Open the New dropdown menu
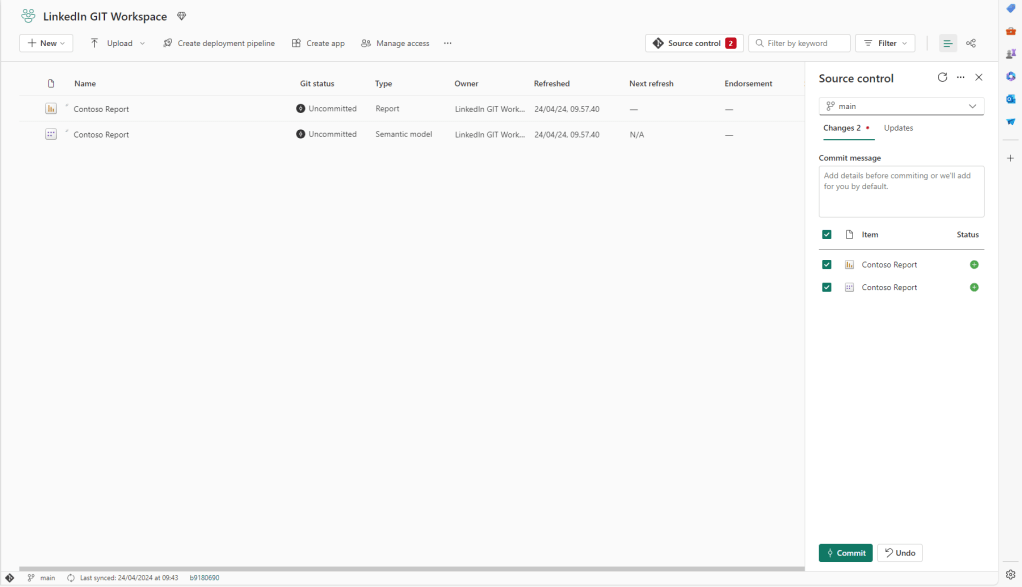Viewport: 1022px width, 587px height. 46,44
